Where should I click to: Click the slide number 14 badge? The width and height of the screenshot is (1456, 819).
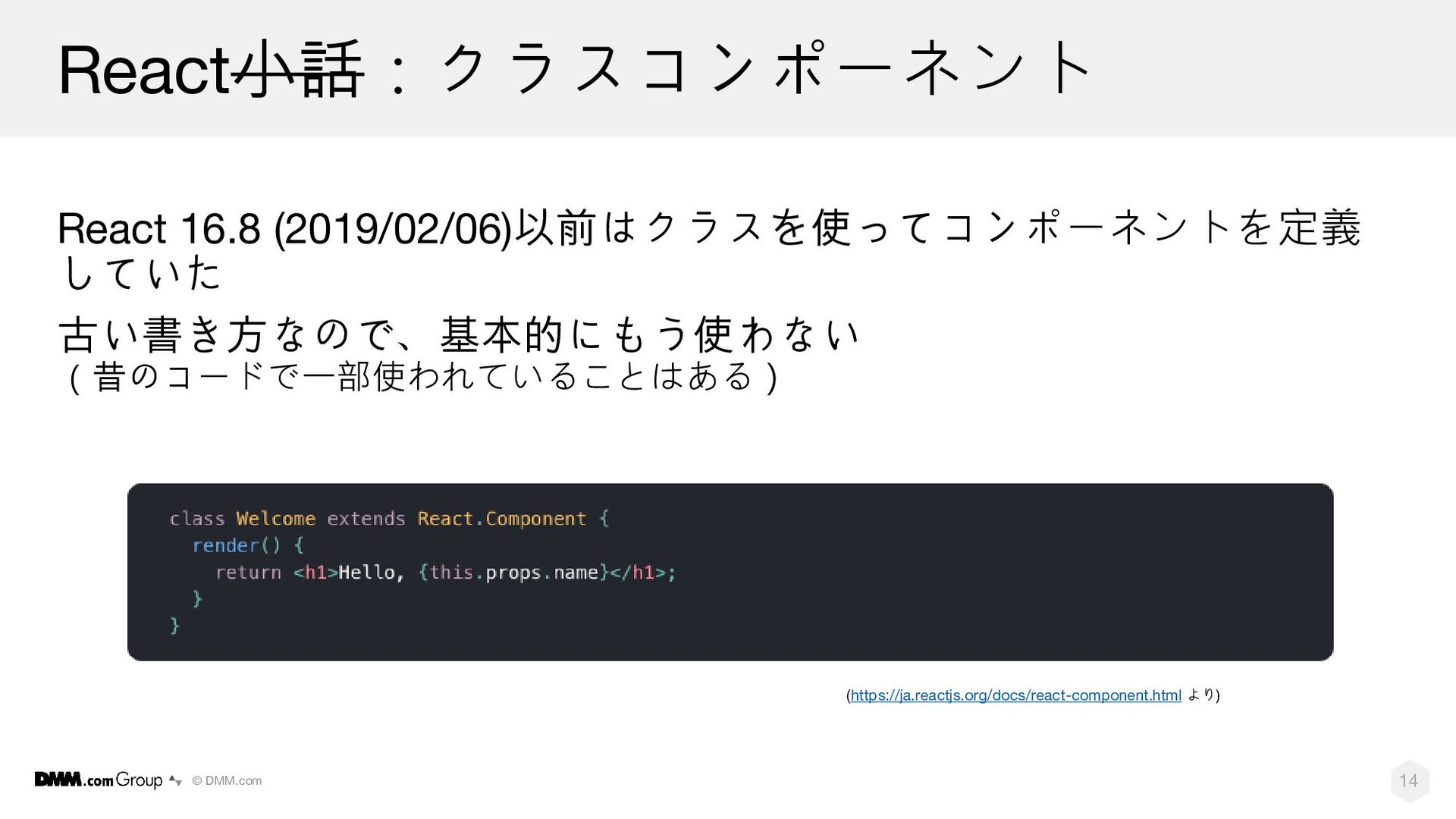1409,780
